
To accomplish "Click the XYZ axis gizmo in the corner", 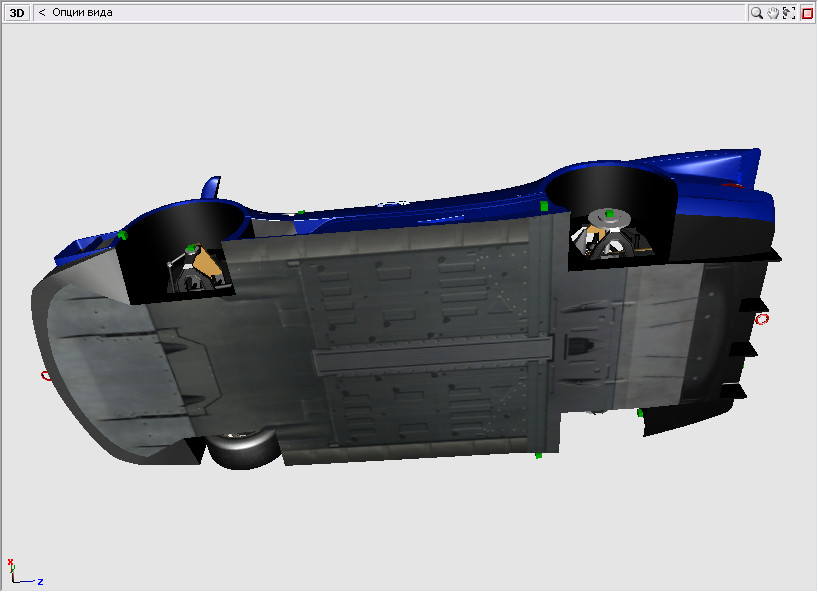I will point(25,572).
